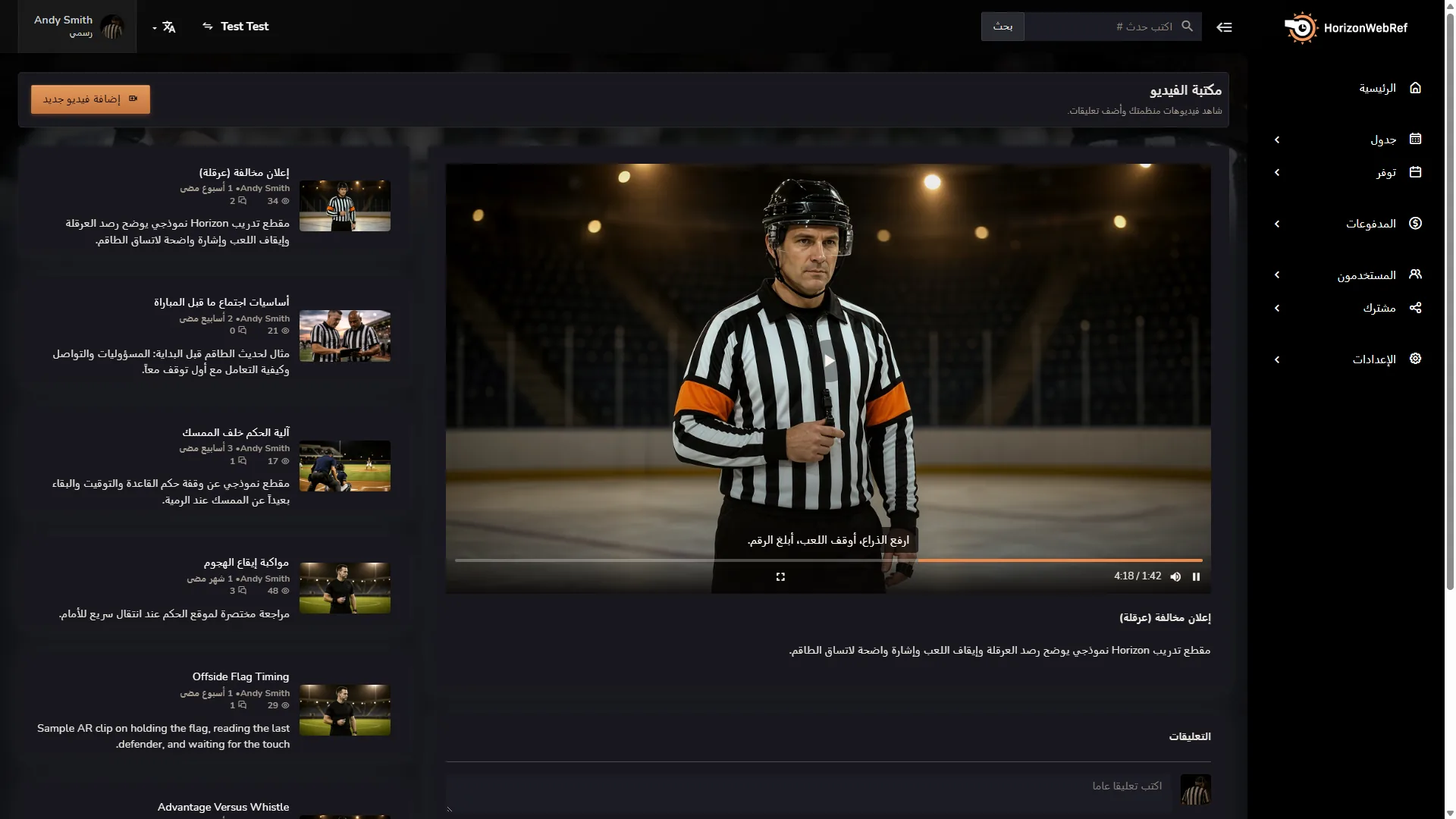Click the calendar icon for توفر

pyautogui.click(x=1415, y=172)
